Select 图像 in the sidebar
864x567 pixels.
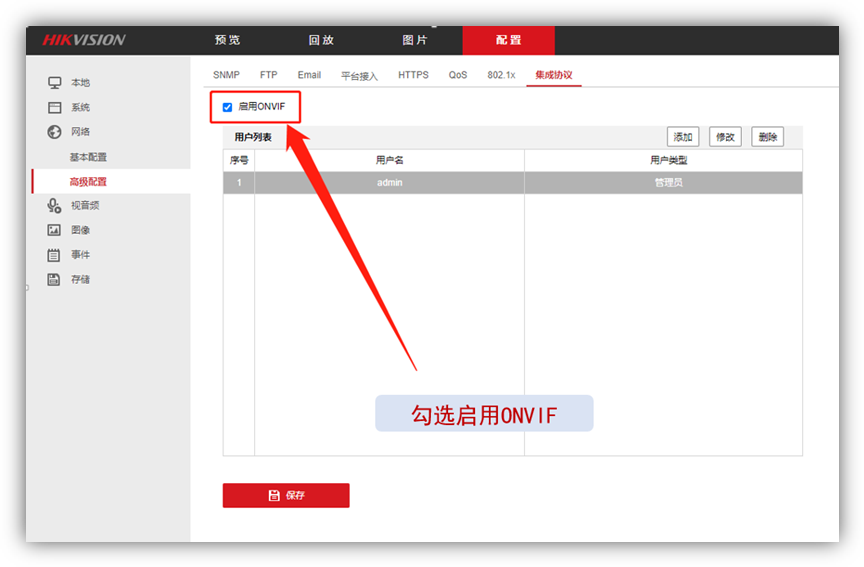coord(80,230)
